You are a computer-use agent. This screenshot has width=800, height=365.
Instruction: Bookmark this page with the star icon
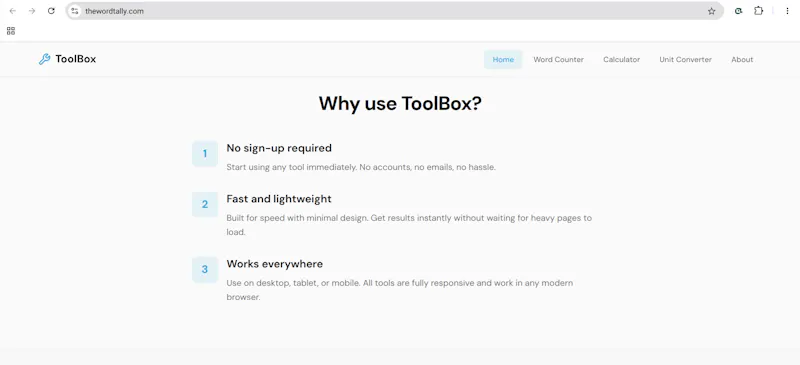click(x=711, y=11)
